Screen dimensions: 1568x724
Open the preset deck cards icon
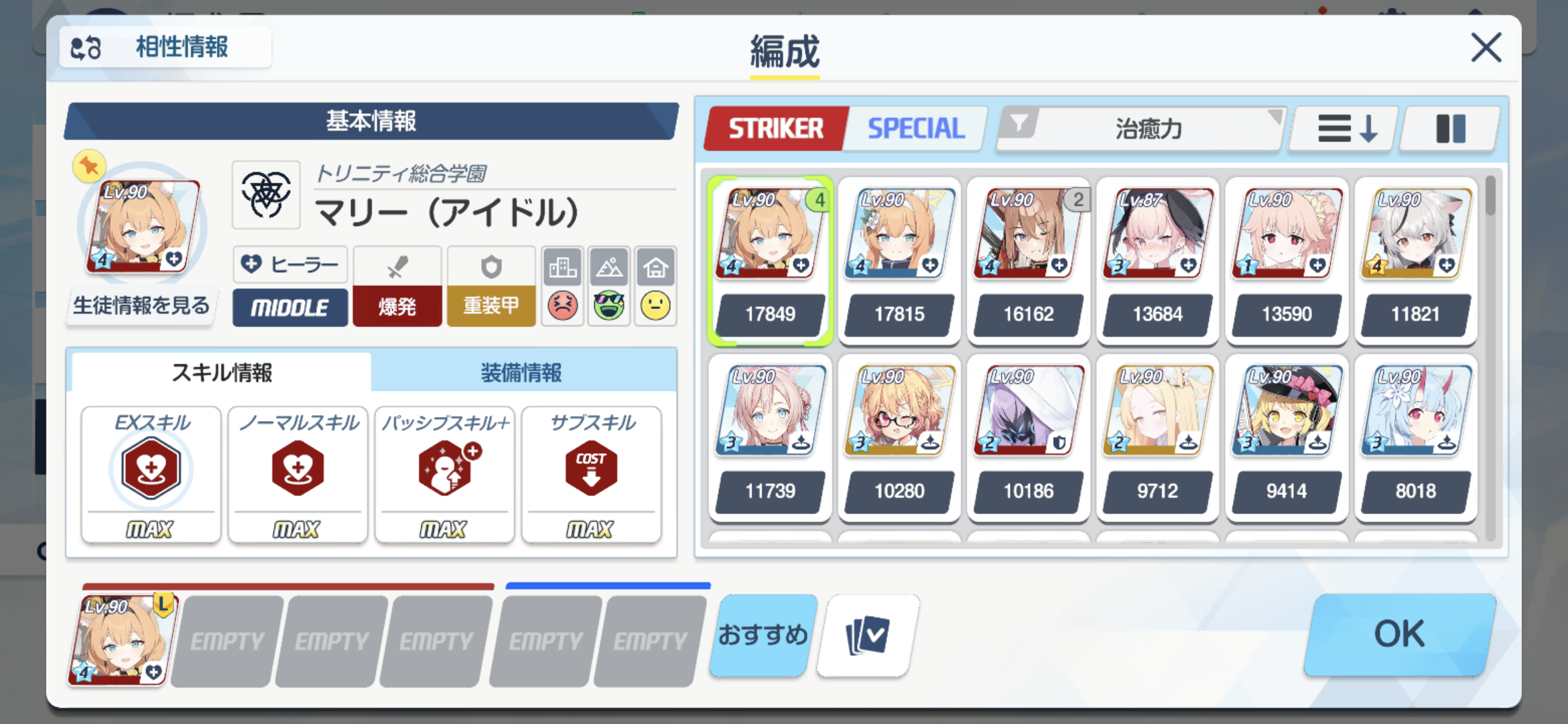click(868, 635)
